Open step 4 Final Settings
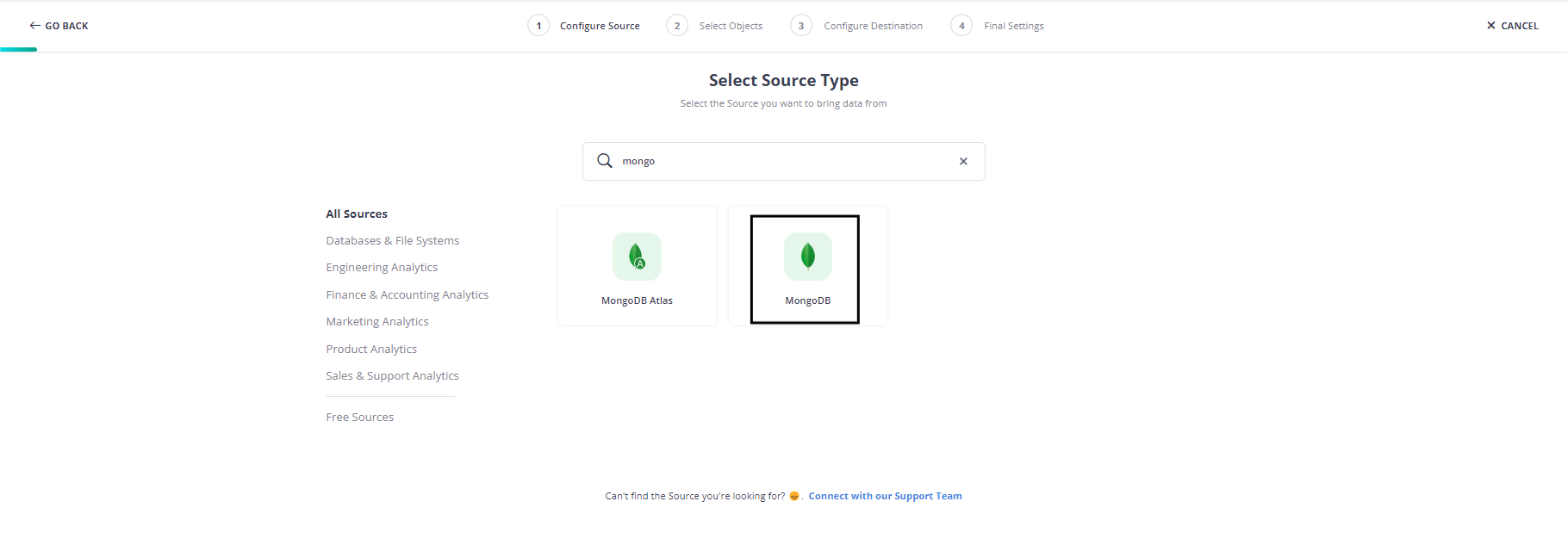 click(x=998, y=26)
